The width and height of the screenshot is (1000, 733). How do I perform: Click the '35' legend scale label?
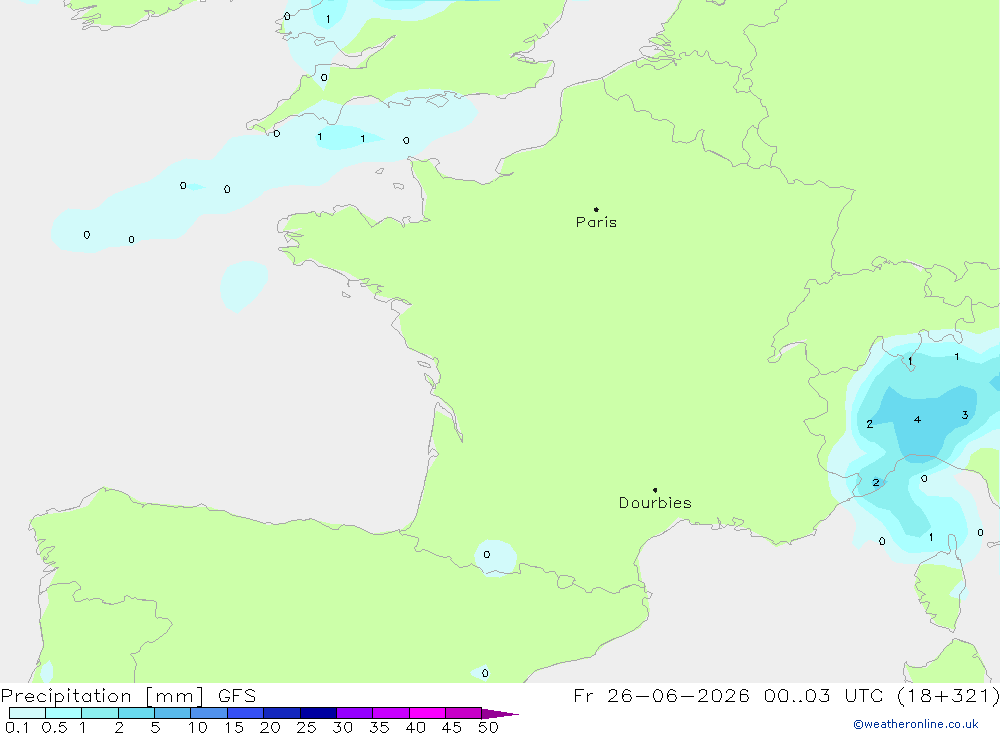(x=379, y=727)
